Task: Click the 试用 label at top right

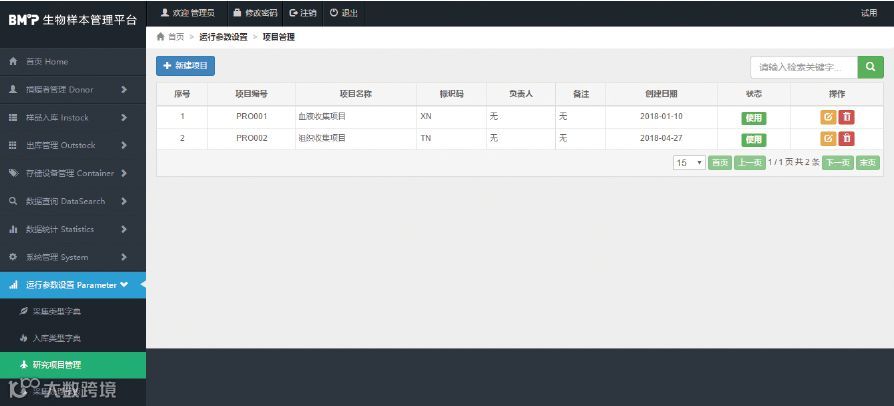Action: (869, 13)
